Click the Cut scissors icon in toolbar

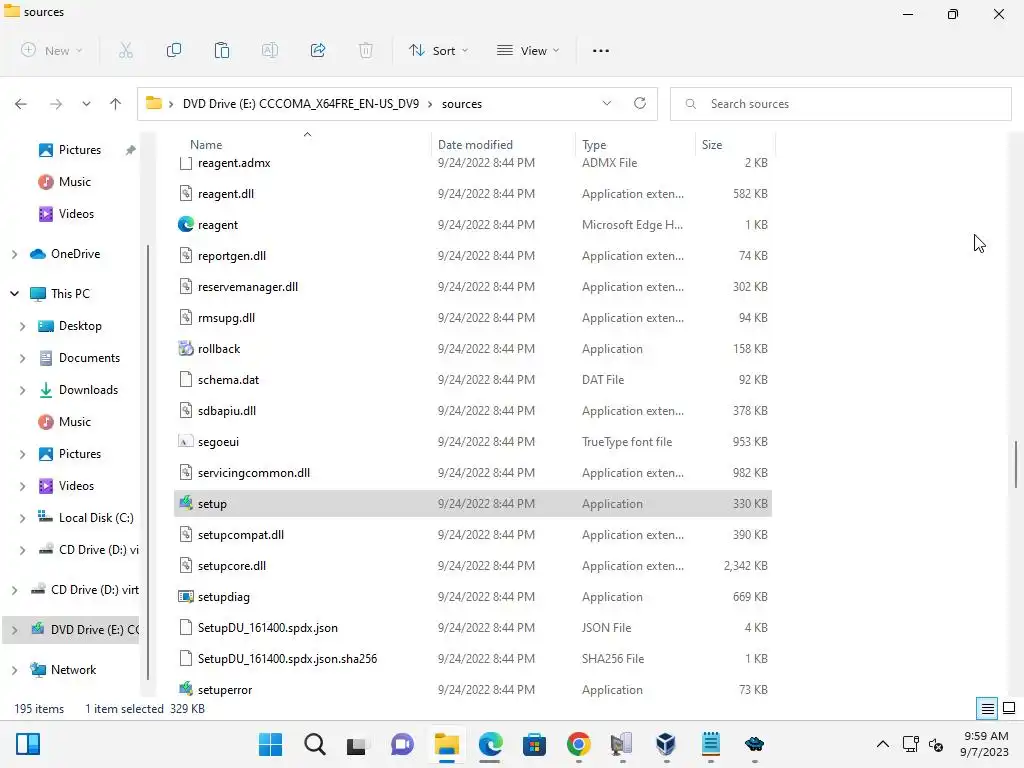coord(125,50)
